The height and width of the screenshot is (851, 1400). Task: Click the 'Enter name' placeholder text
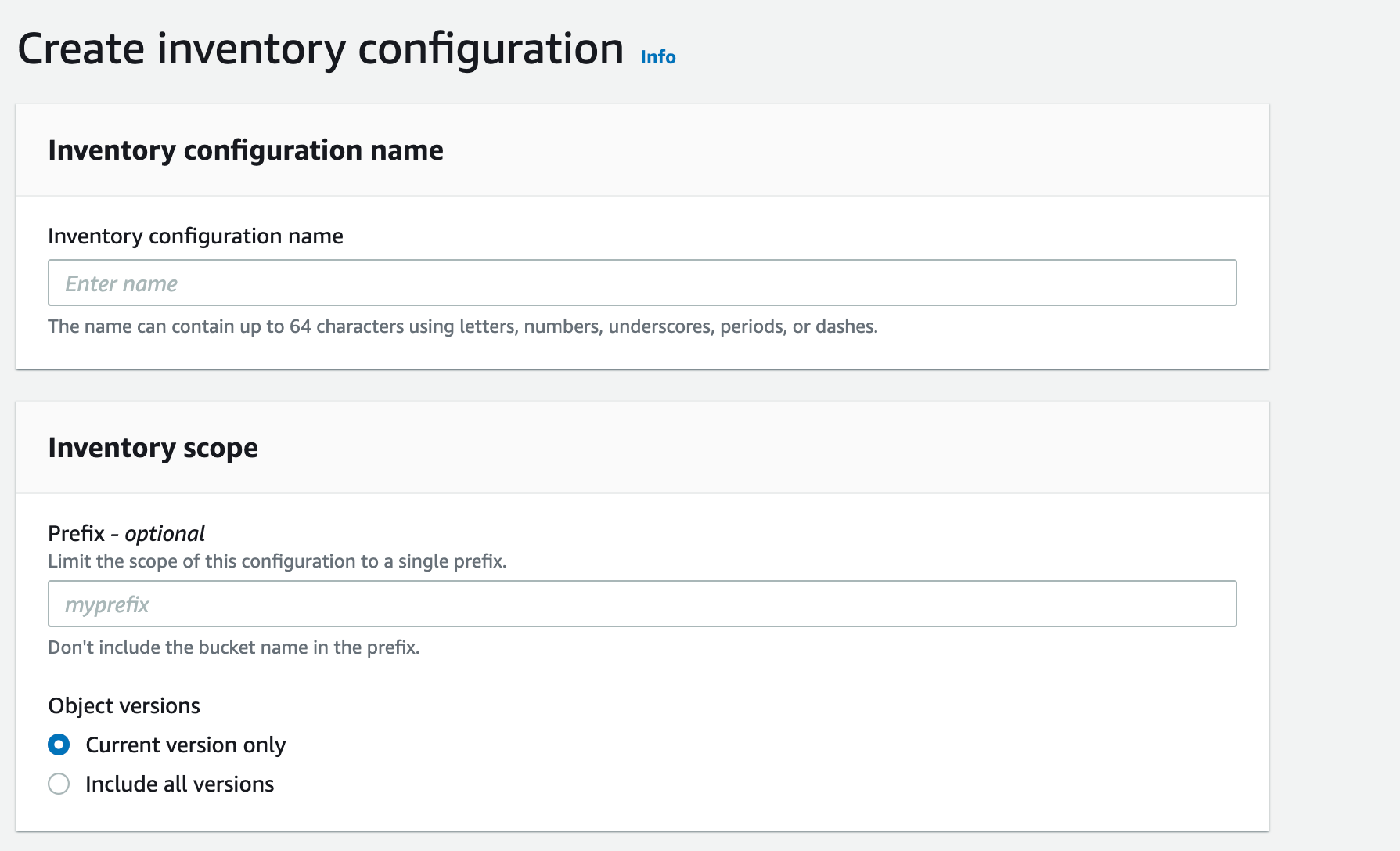click(121, 283)
